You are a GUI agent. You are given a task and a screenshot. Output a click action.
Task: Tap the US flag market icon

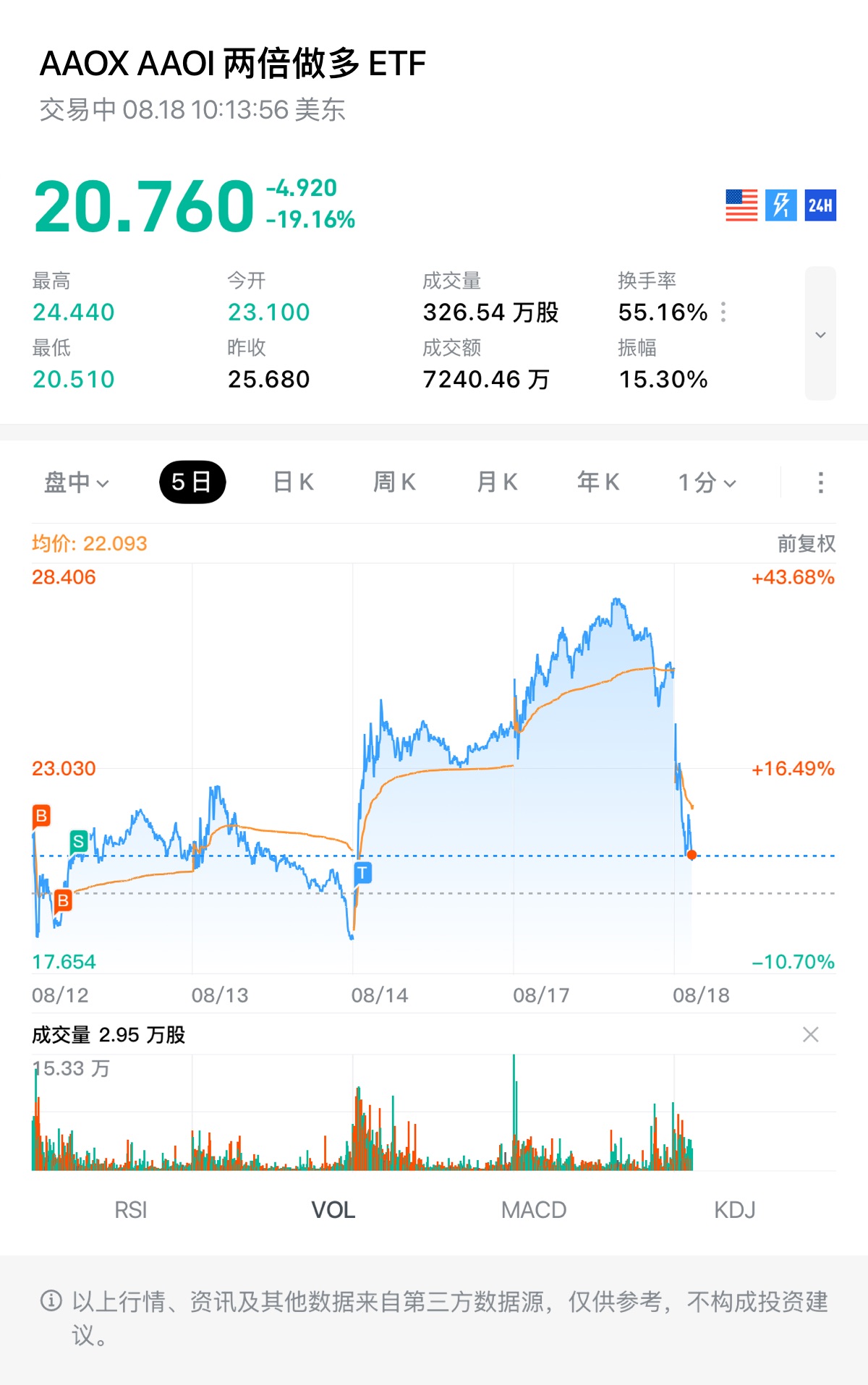tap(741, 205)
